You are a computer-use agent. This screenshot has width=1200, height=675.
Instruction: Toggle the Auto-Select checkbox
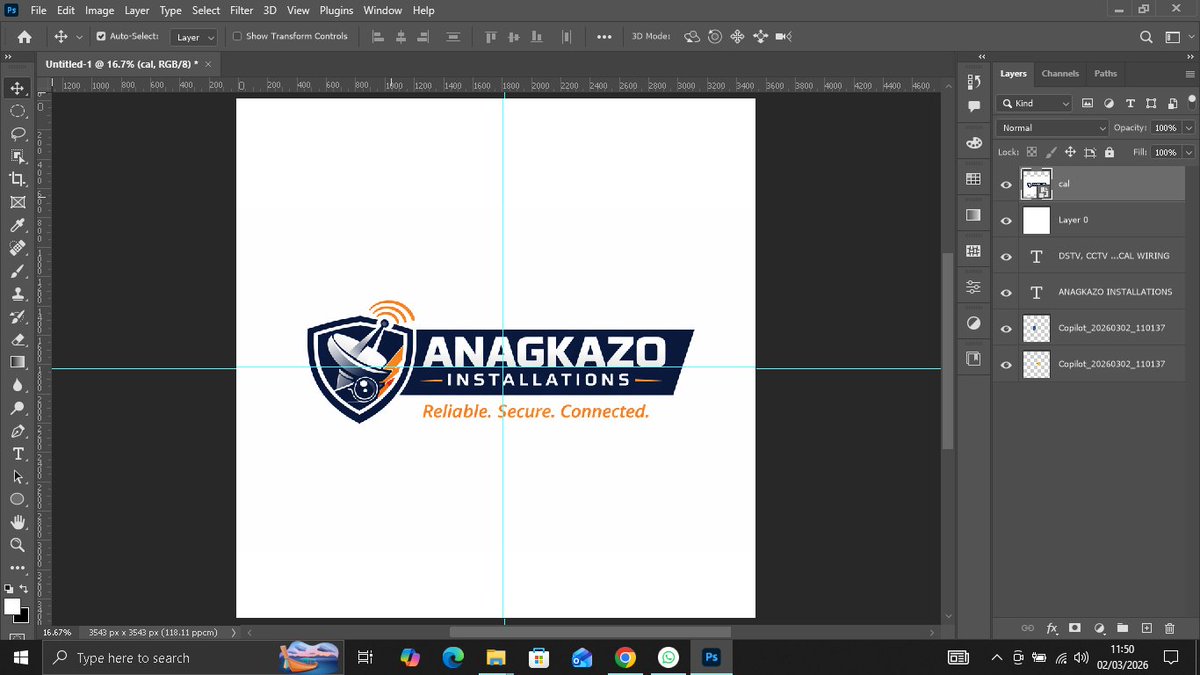101,37
